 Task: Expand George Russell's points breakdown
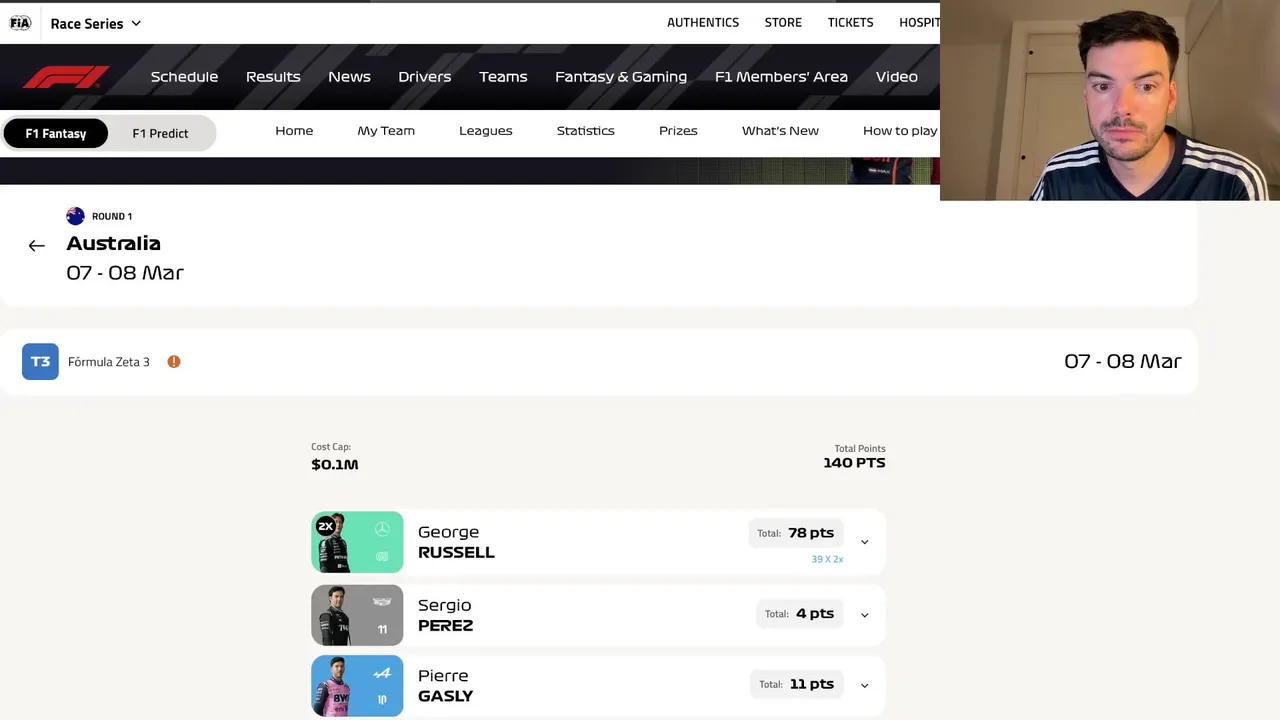(x=865, y=542)
